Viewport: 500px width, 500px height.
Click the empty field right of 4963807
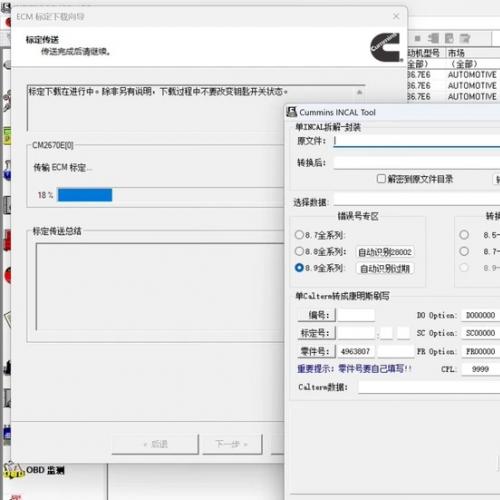point(396,351)
